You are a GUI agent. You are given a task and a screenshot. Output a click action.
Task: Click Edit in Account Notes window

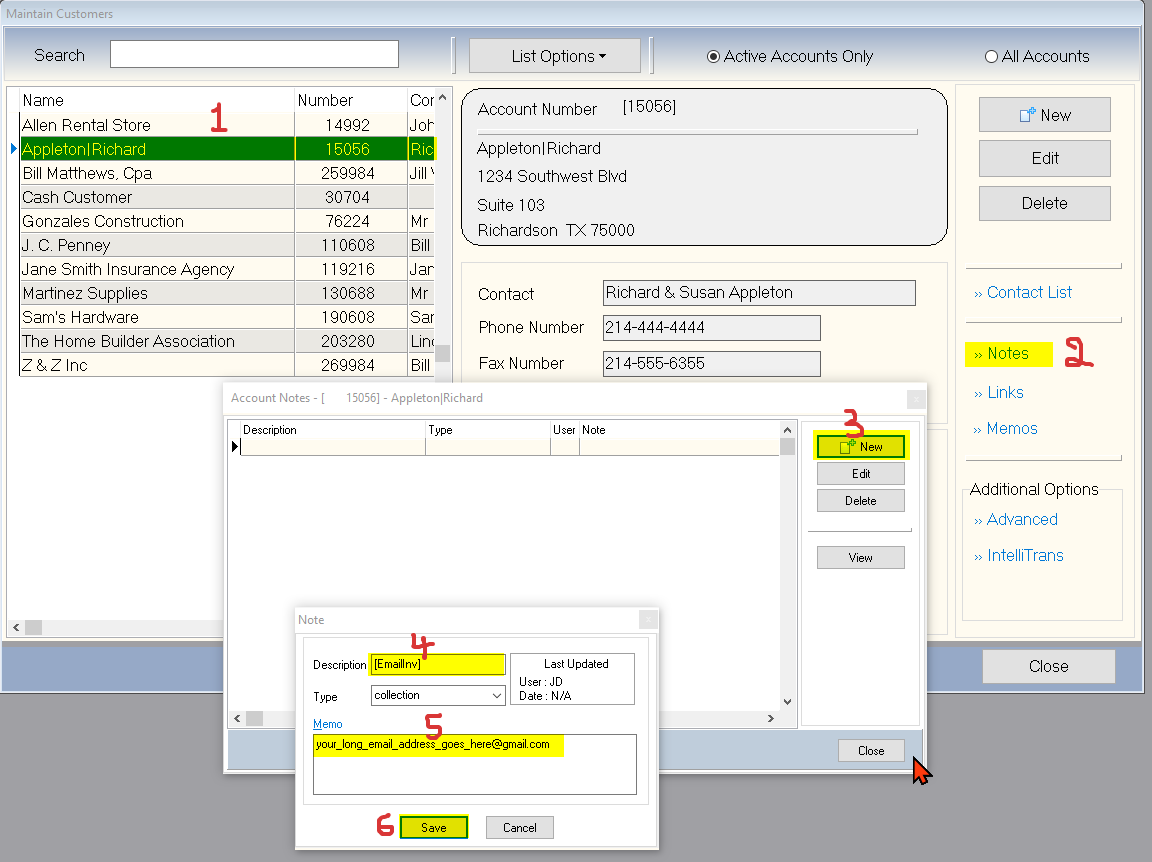click(861, 474)
